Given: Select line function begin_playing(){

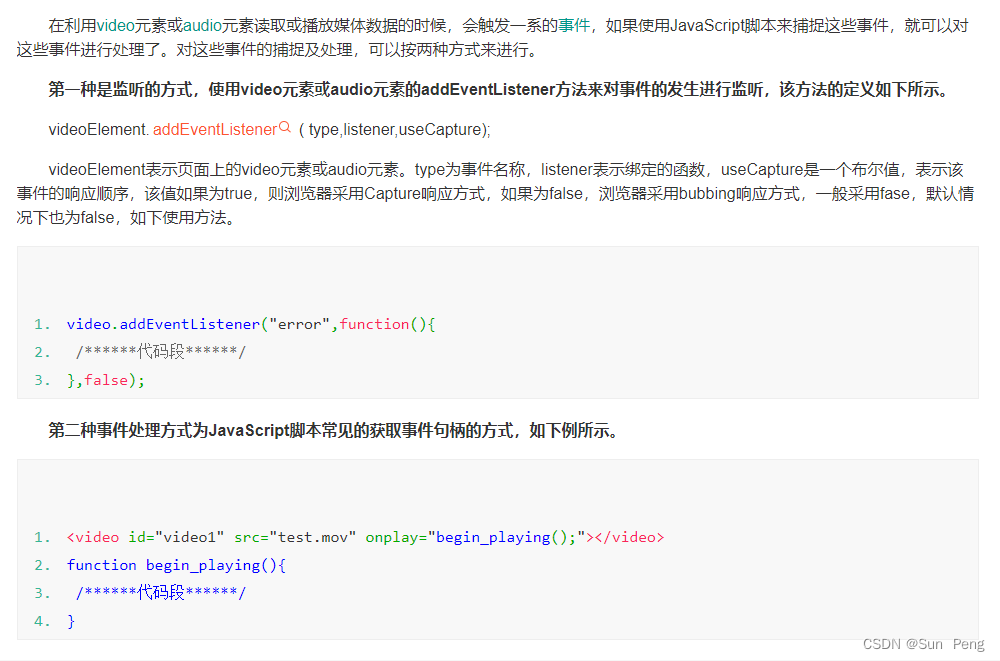Looking at the screenshot, I should pyautogui.click(x=176, y=565).
